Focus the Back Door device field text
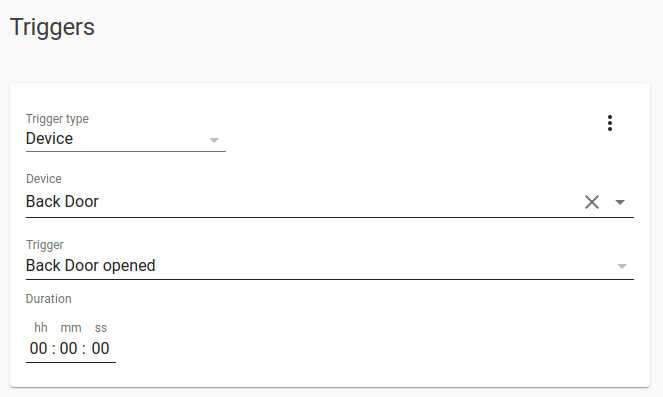This screenshot has width=663, height=397. tap(62, 202)
